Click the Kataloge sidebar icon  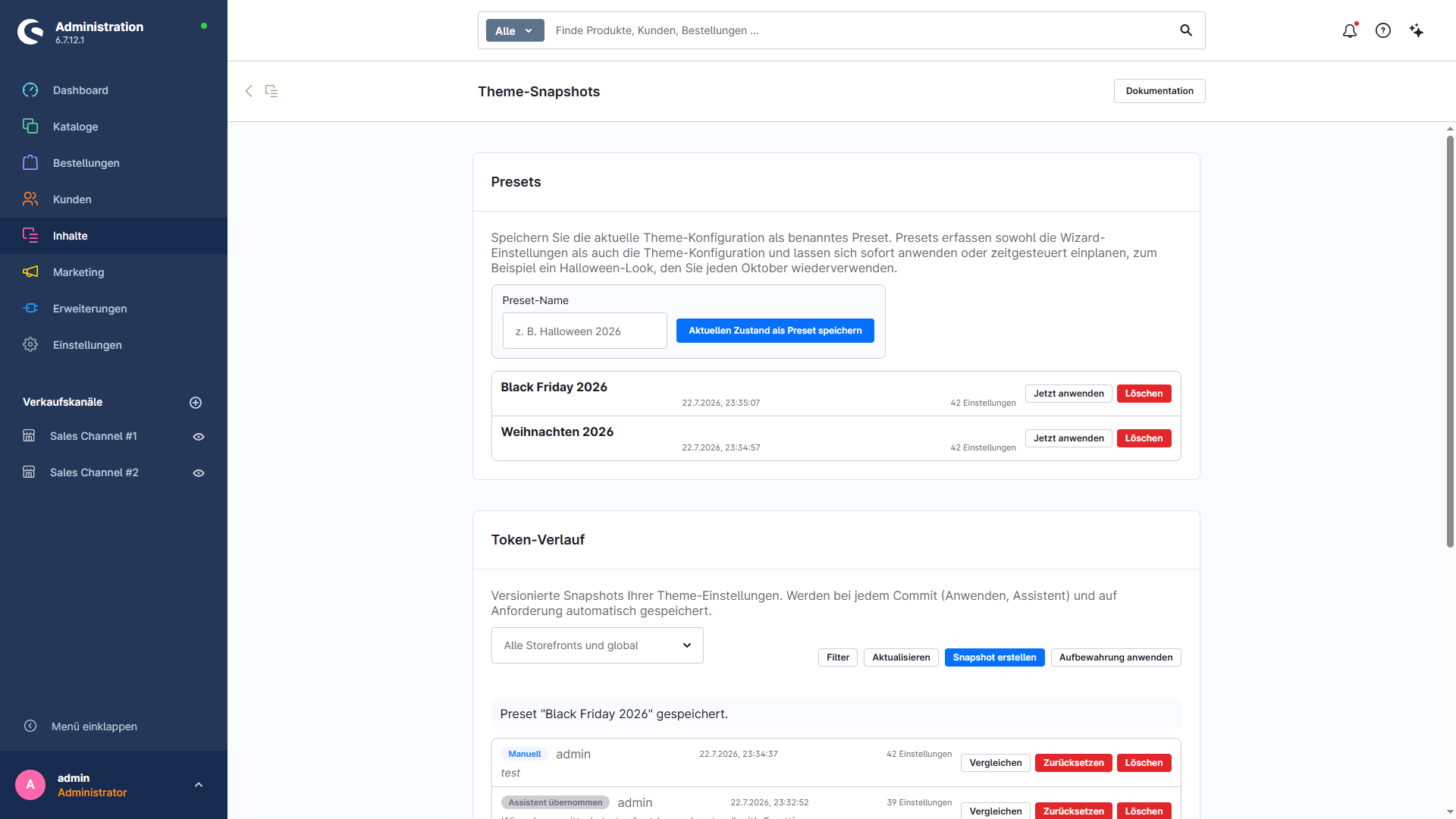point(30,127)
